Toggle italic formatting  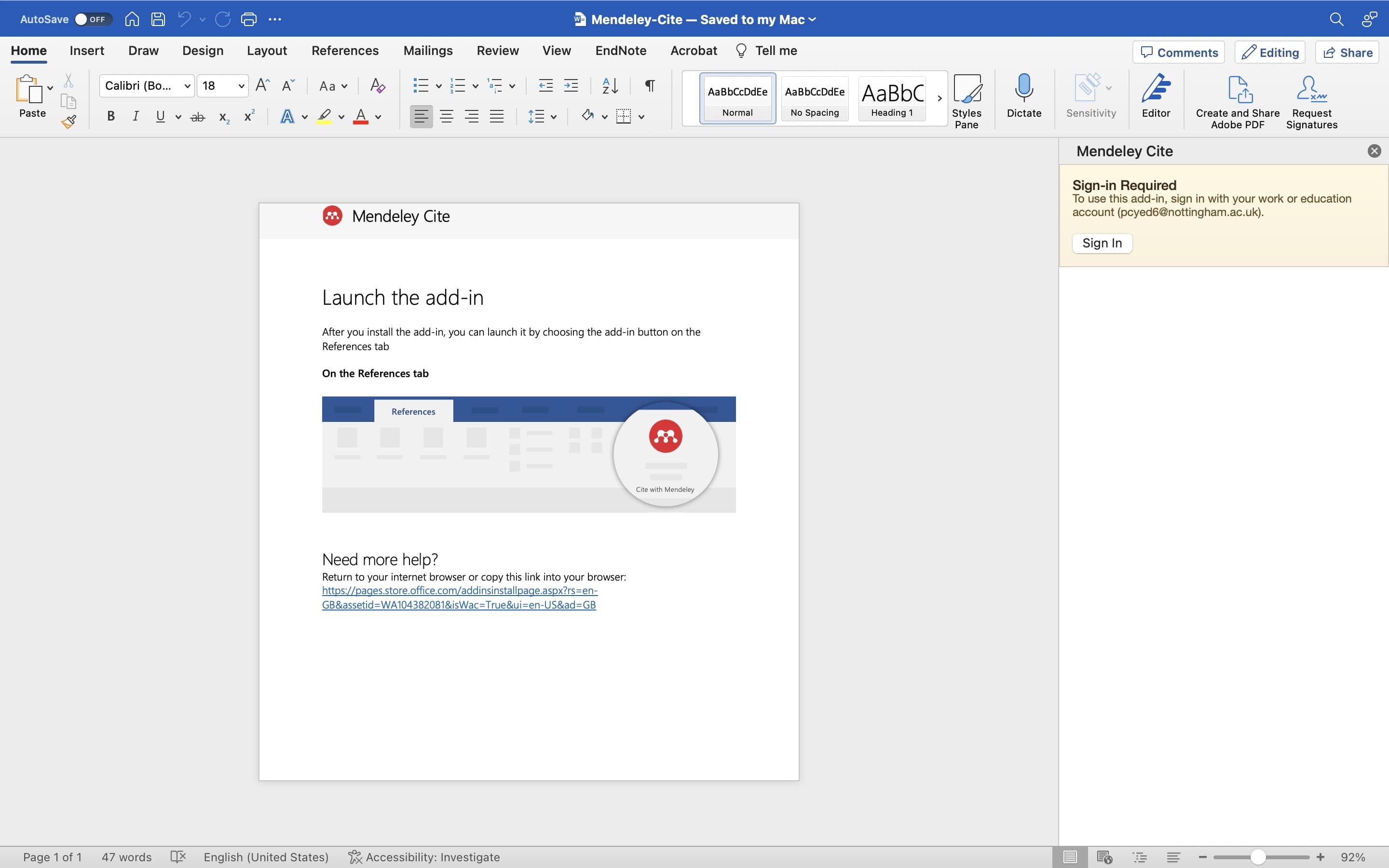[x=136, y=117]
